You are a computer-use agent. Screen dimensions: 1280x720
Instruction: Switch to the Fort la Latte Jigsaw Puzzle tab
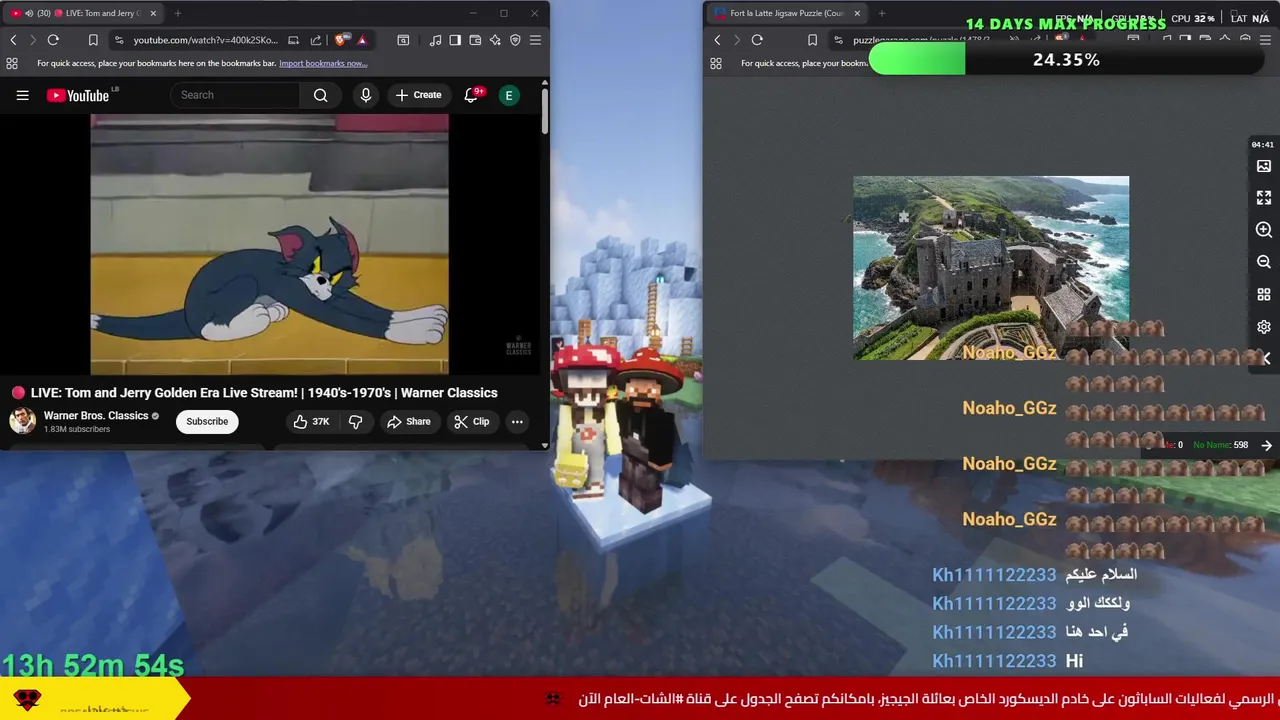(787, 13)
